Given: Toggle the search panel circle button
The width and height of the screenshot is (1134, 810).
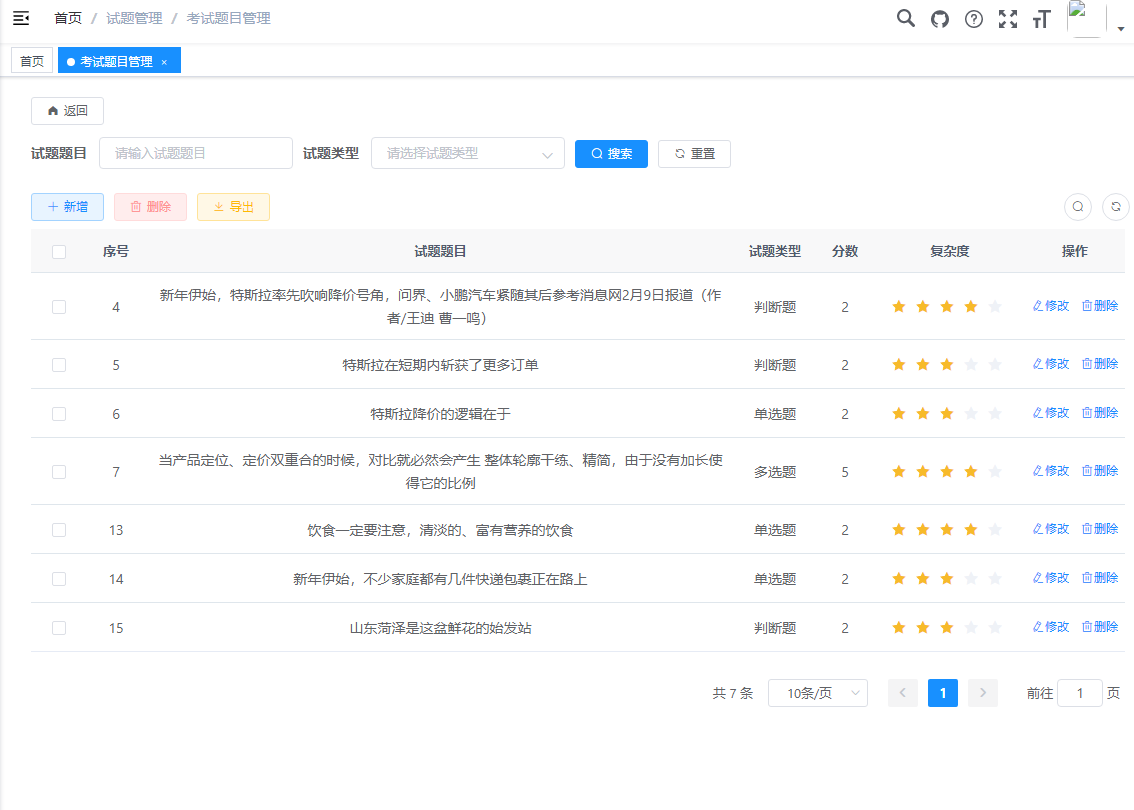Looking at the screenshot, I should [x=1078, y=207].
